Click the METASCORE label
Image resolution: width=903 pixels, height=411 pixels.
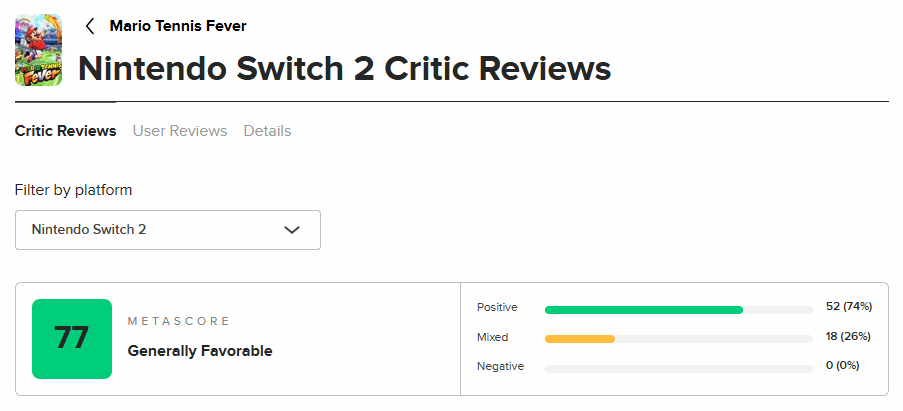click(179, 321)
